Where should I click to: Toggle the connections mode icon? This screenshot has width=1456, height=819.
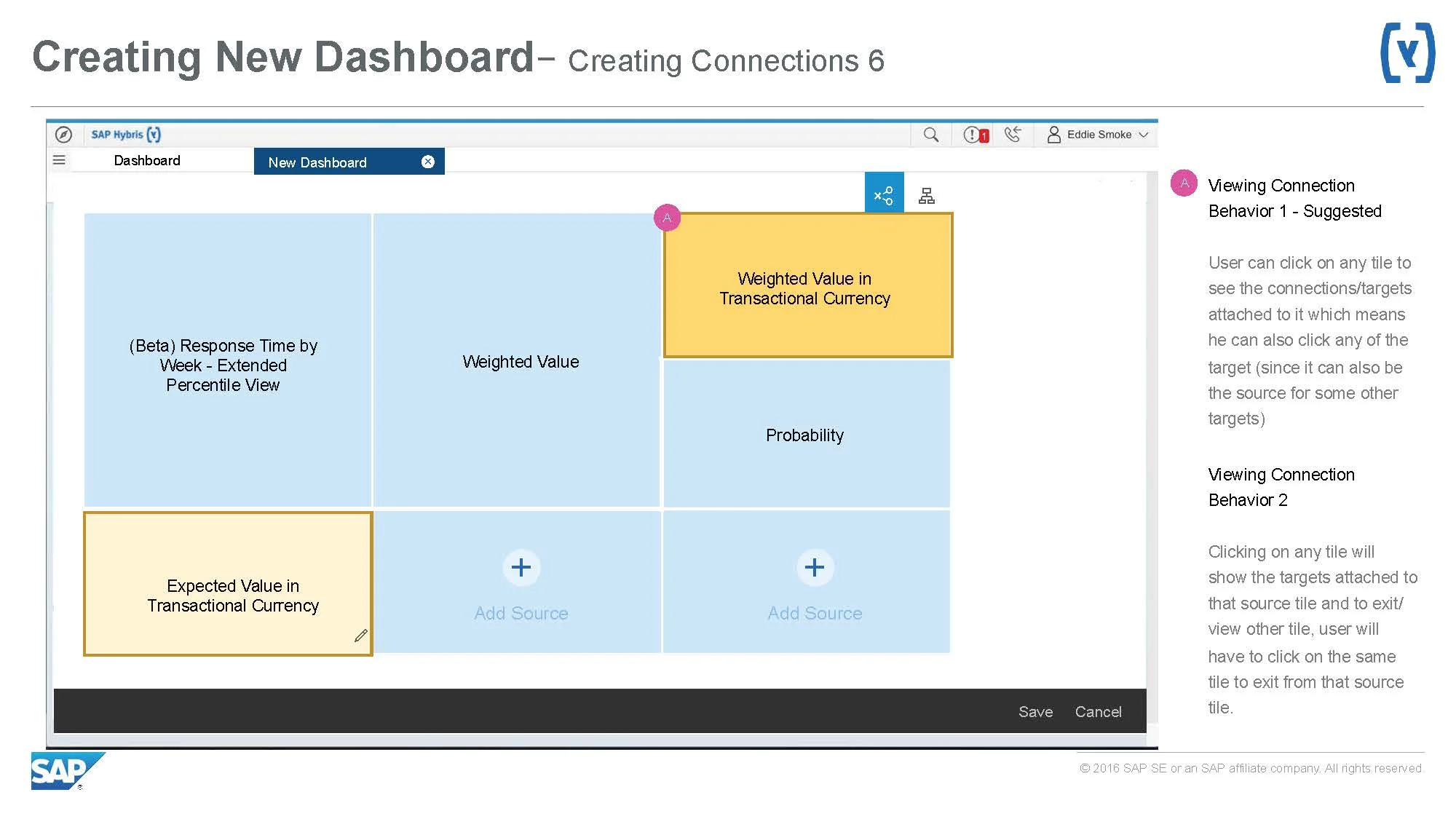click(x=884, y=193)
